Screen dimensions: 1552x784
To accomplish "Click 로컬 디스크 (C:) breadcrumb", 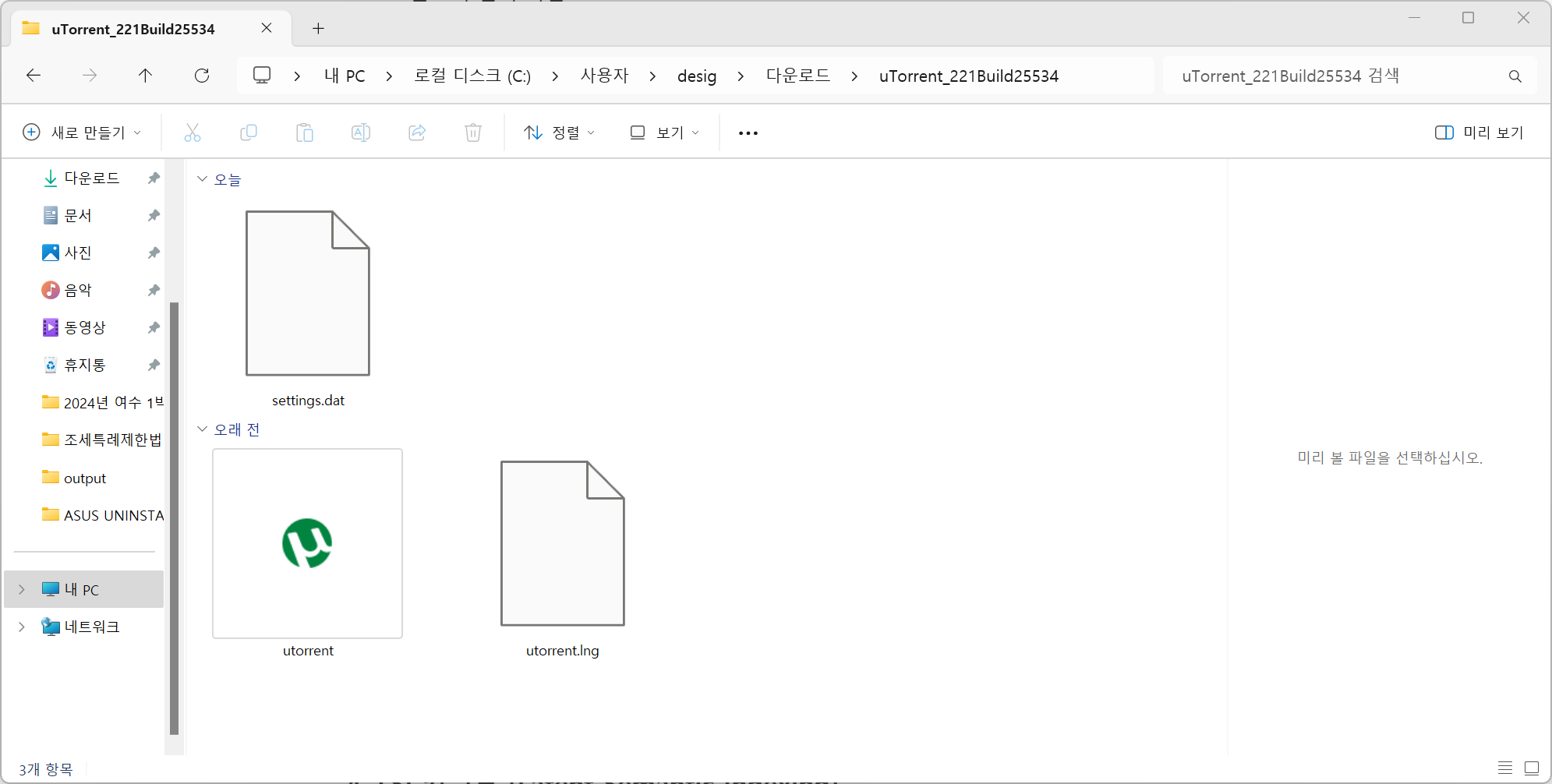I will (x=472, y=76).
